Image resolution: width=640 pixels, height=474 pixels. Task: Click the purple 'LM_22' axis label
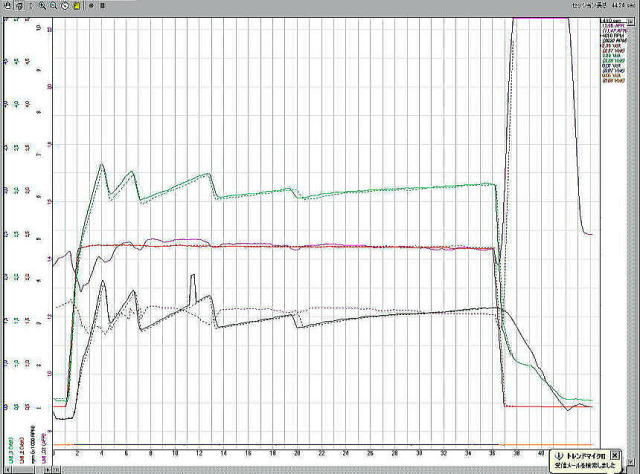44,448
